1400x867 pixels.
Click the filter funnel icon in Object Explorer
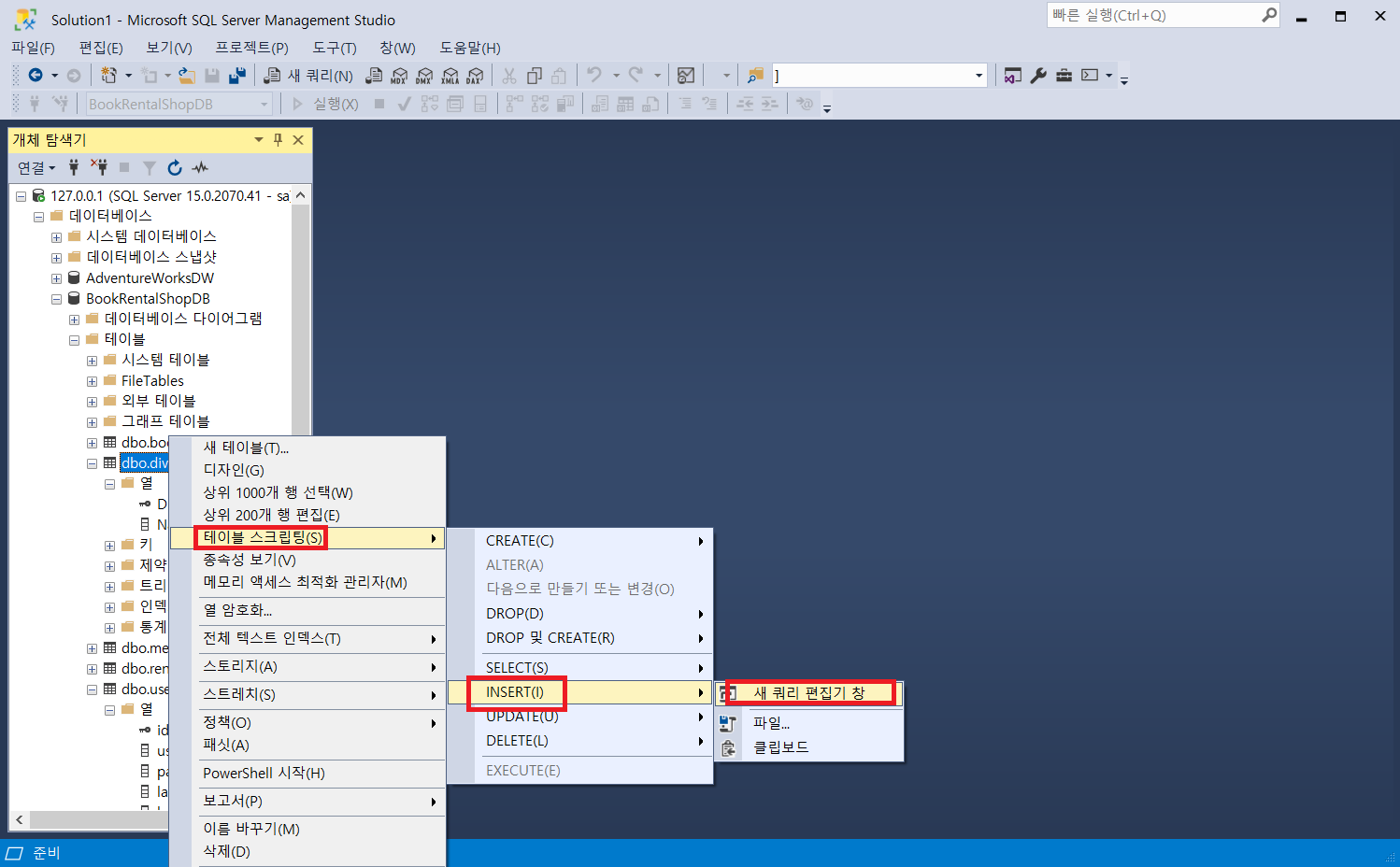(x=149, y=168)
